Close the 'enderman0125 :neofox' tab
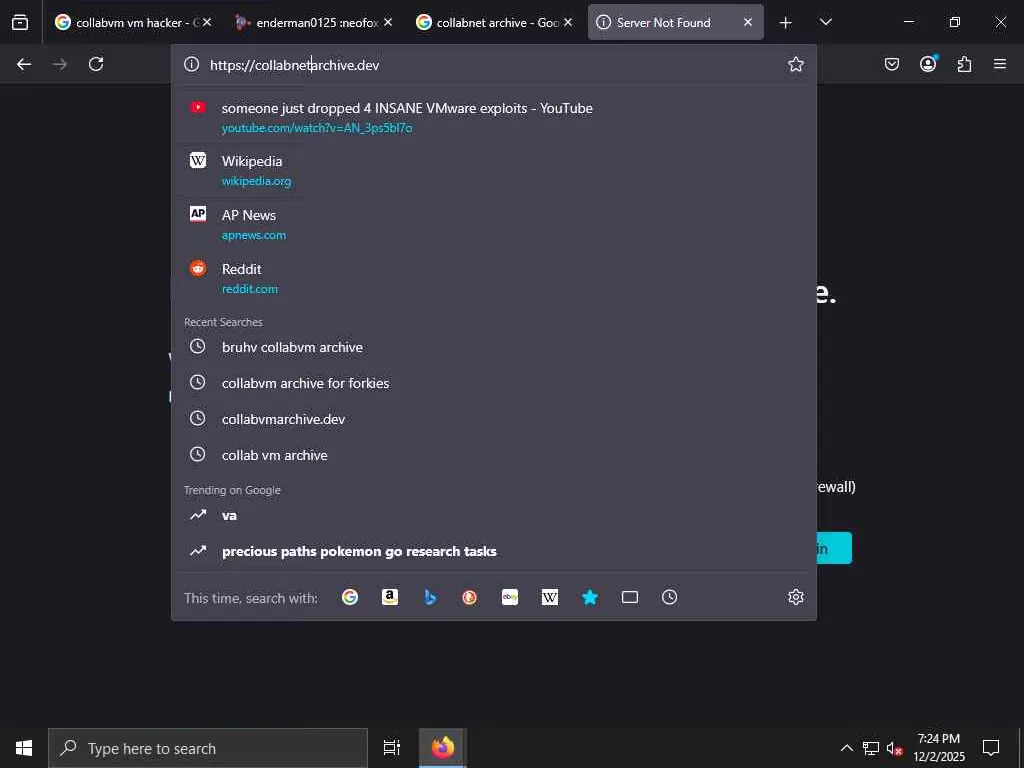This screenshot has width=1024, height=768. pos(388,22)
